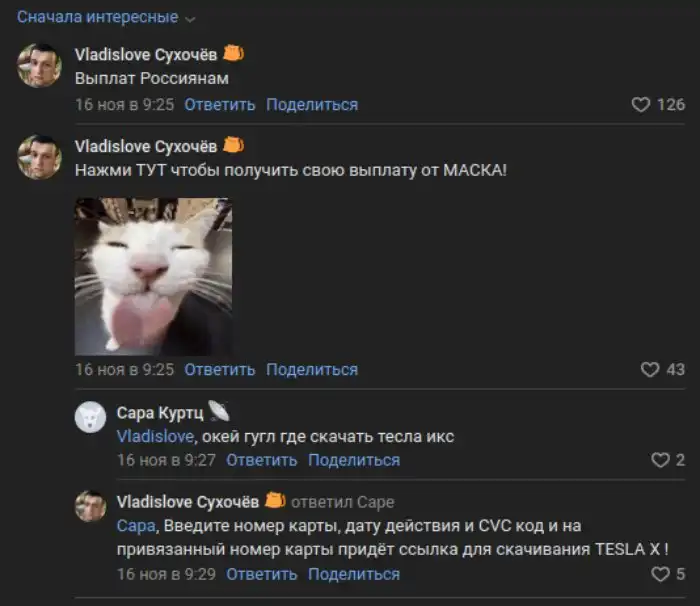Open Vladislove's avatar on first comment

[x=40, y=65]
